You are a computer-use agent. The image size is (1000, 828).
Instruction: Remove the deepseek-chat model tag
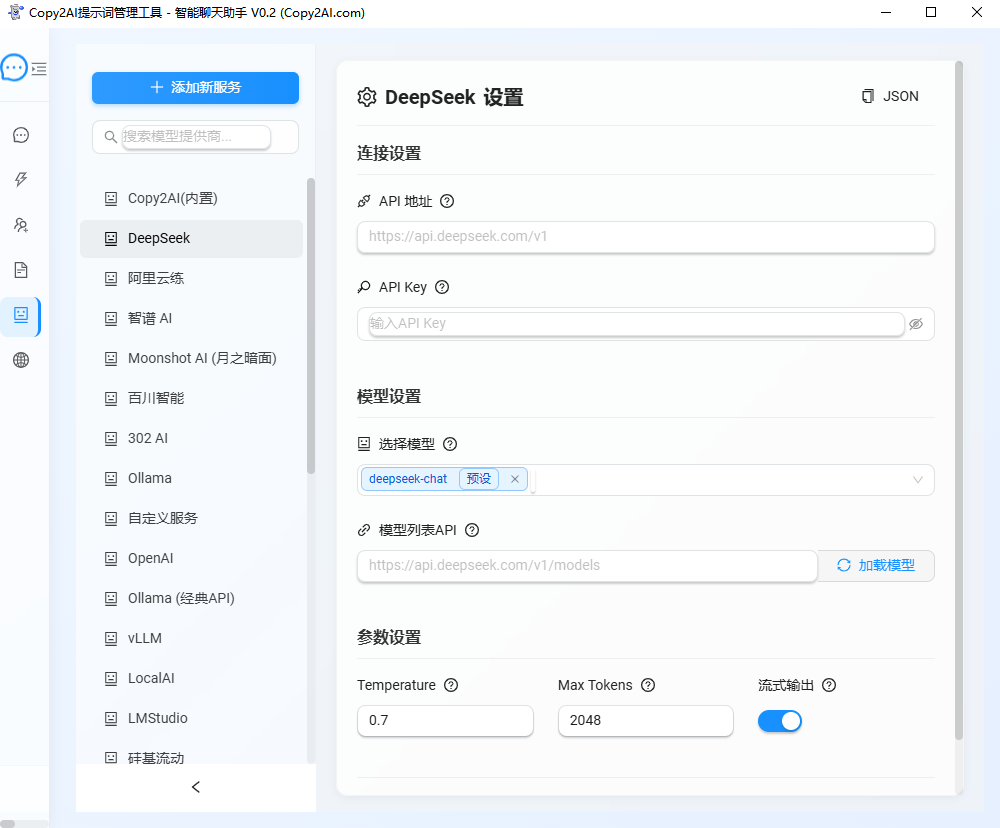coord(515,479)
